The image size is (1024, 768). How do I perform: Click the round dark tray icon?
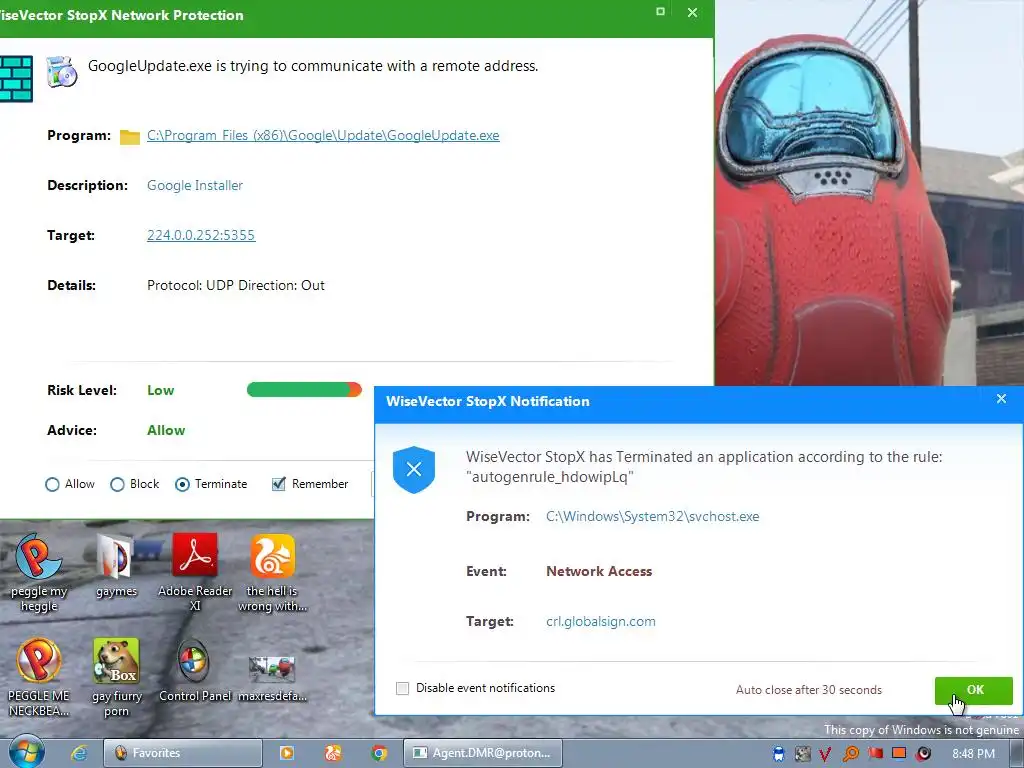923,754
